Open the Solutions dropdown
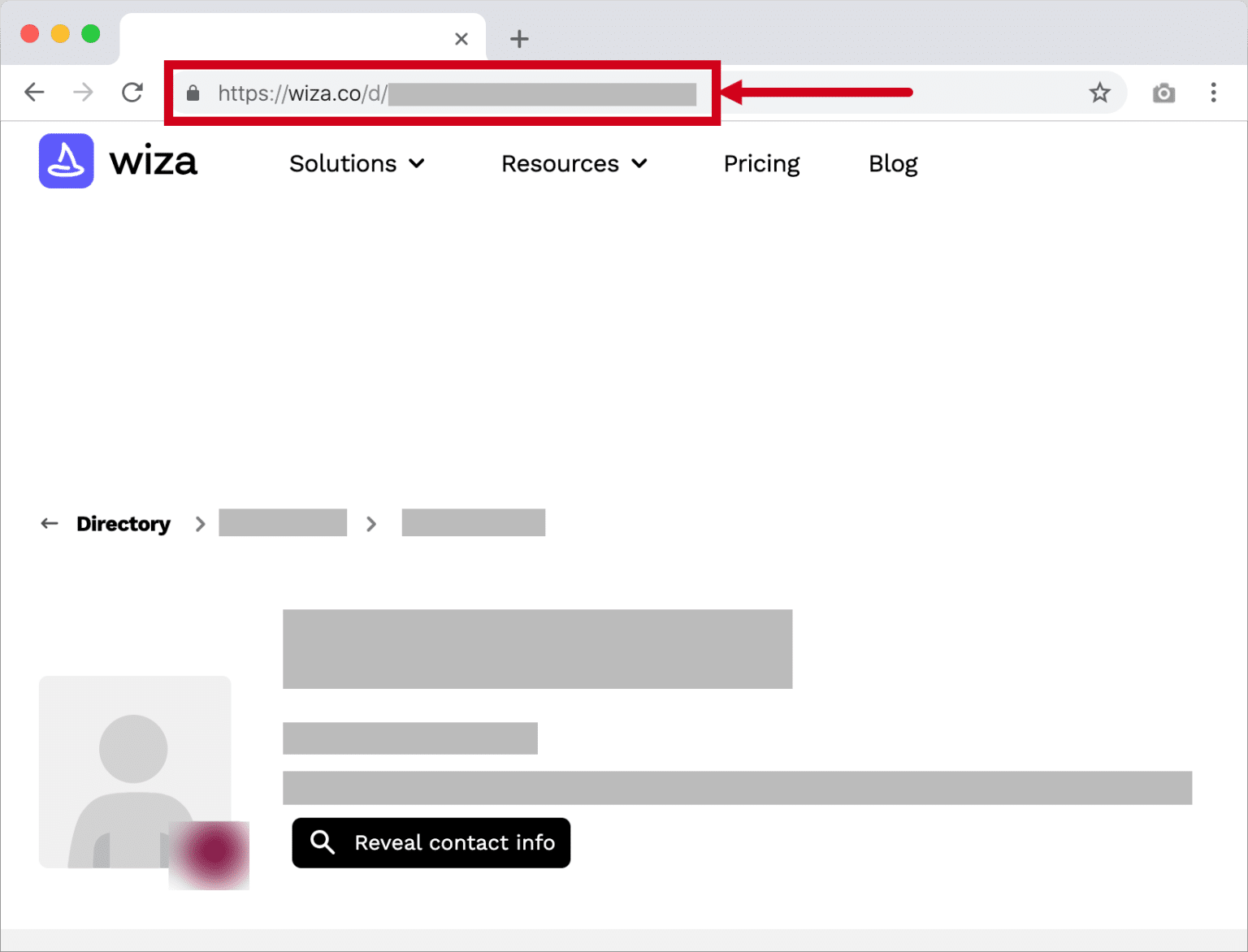The width and height of the screenshot is (1248, 952). (357, 163)
